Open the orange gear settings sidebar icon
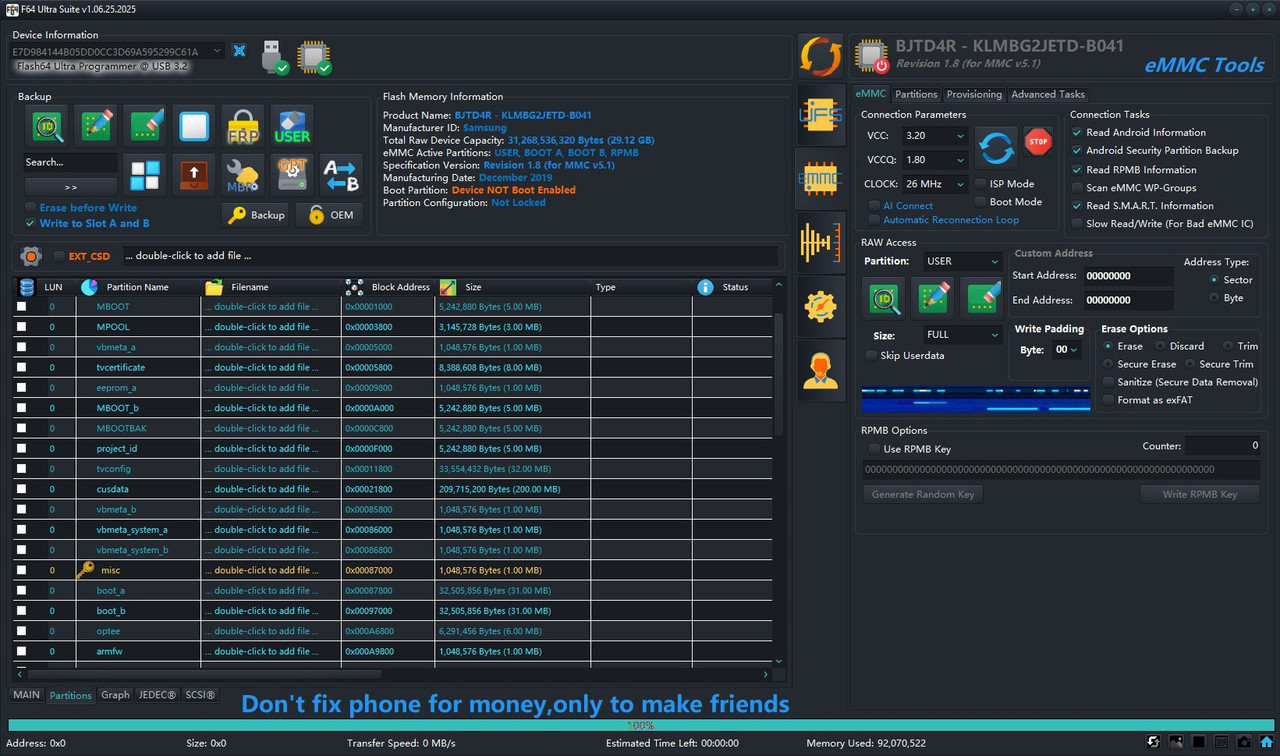This screenshot has height=756, width=1280. [x=821, y=306]
